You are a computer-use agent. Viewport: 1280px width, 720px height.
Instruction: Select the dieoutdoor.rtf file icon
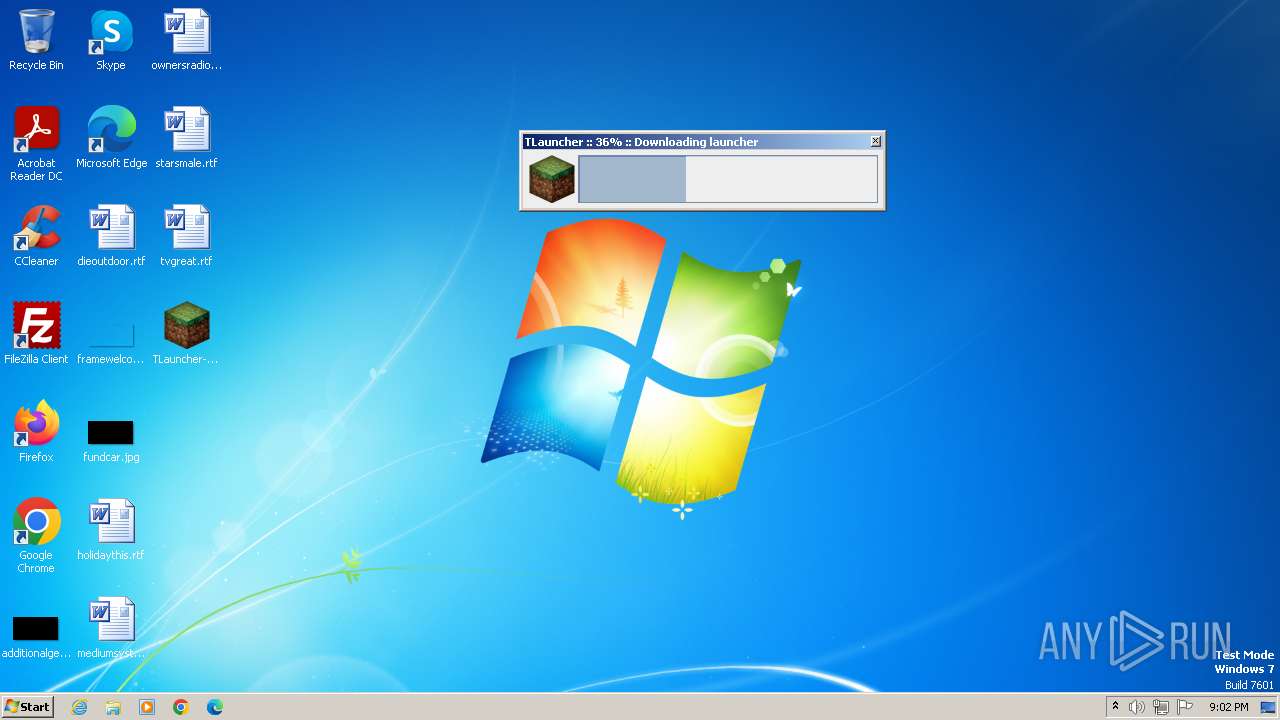pos(111,236)
